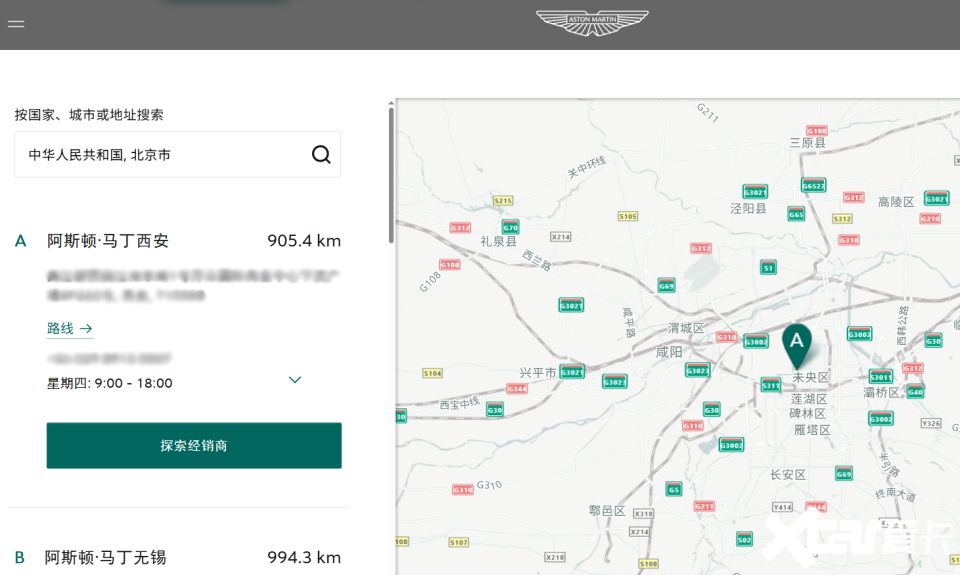Click the S311 highway shield on map

pos(770,385)
